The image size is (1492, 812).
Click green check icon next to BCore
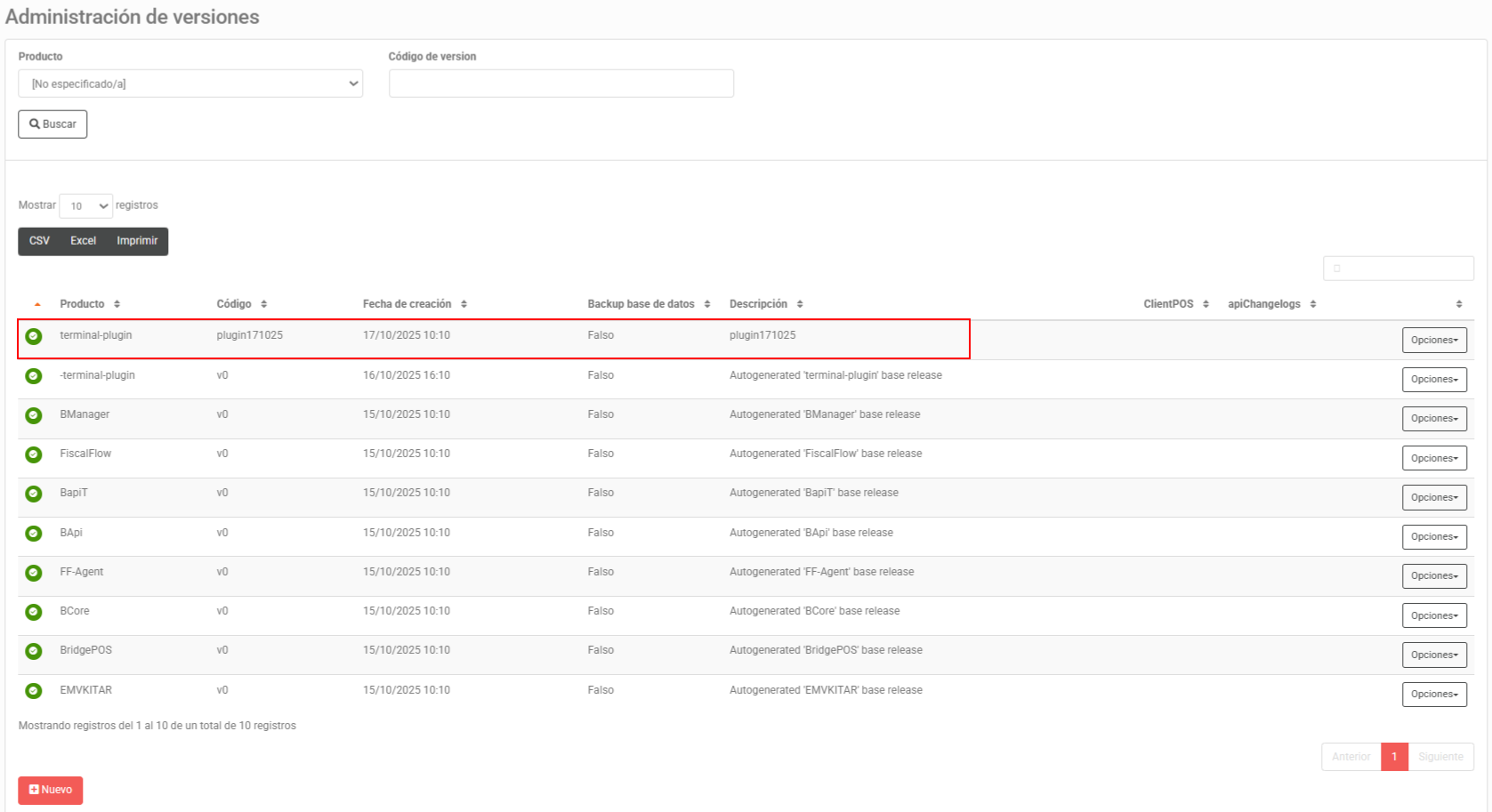pyautogui.click(x=34, y=612)
